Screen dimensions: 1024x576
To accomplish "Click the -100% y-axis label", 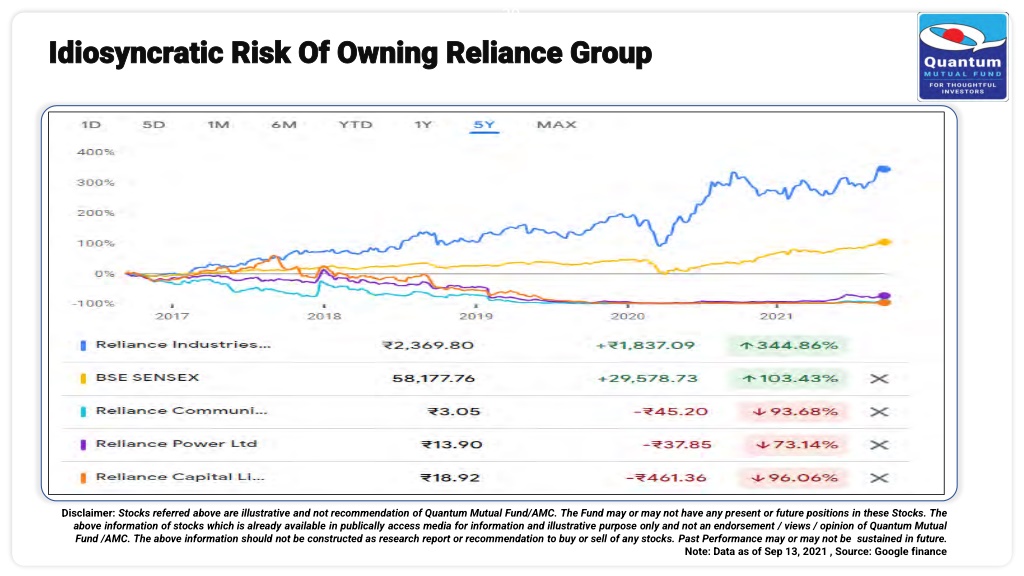I will tap(93, 304).
